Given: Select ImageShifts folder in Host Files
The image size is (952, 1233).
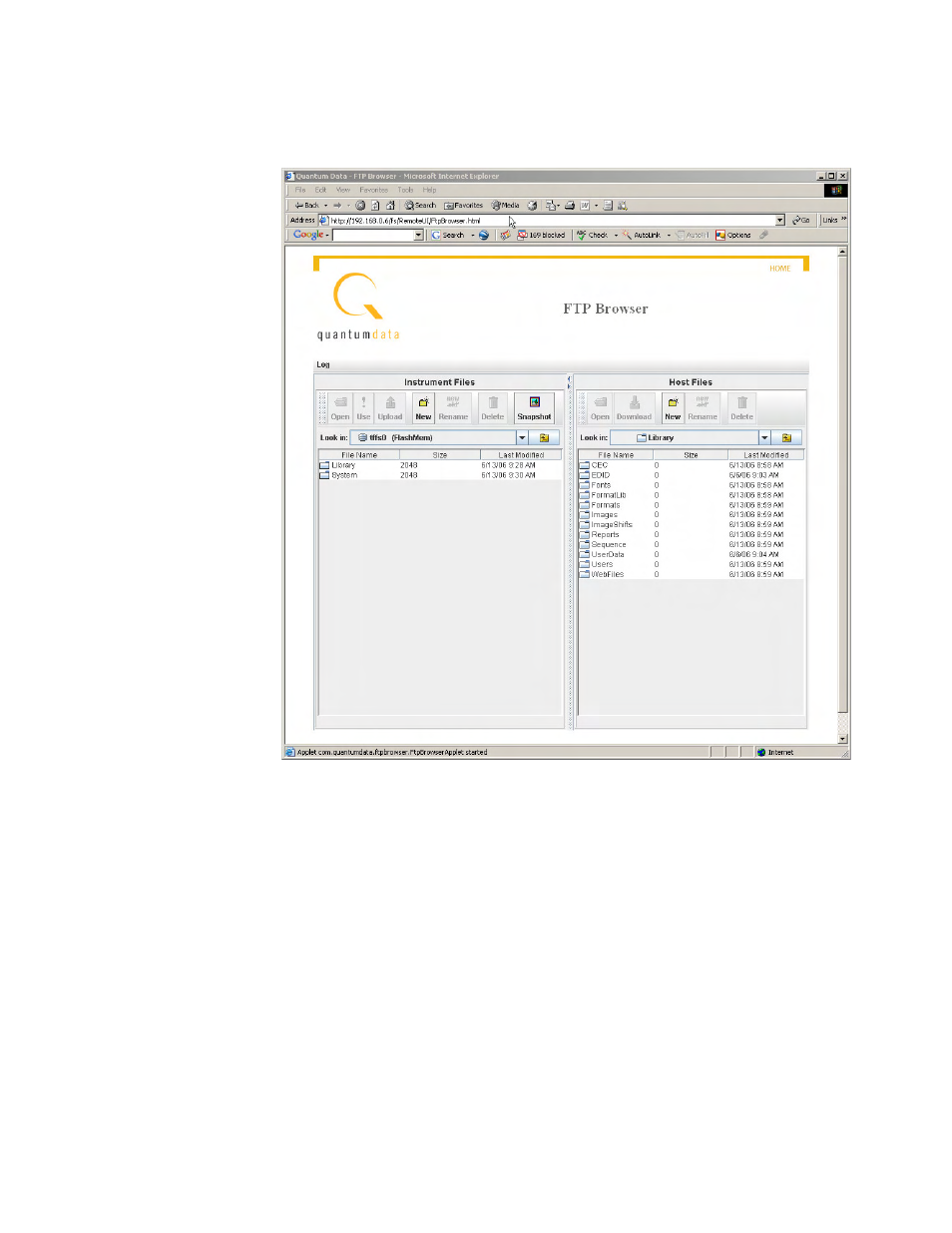Looking at the screenshot, I should coord(692,524).
